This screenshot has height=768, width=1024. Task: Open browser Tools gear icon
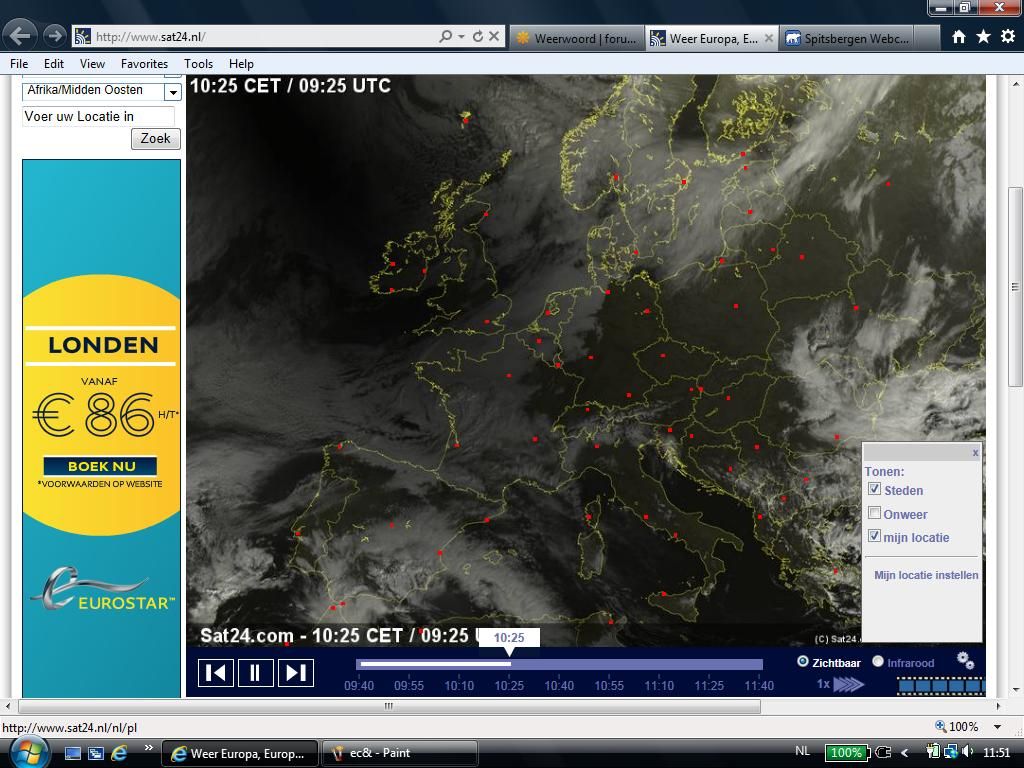point(1008,37)
